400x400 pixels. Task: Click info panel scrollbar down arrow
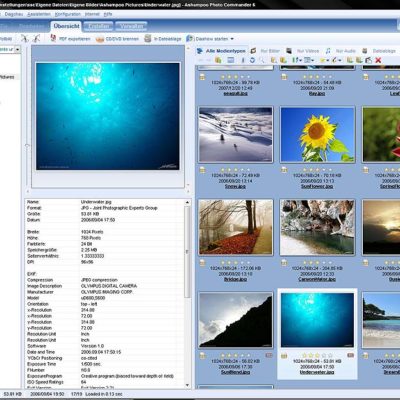click(187, 385)
